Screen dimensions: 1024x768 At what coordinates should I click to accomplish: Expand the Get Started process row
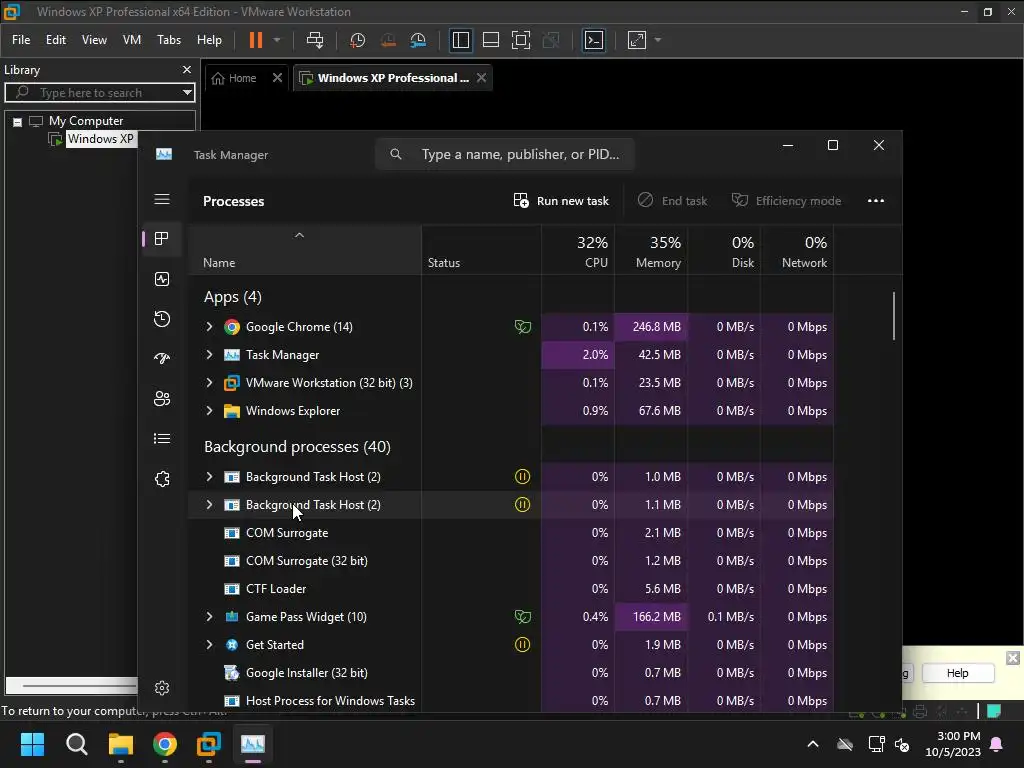pyautogui.click(x=209, y=645)
